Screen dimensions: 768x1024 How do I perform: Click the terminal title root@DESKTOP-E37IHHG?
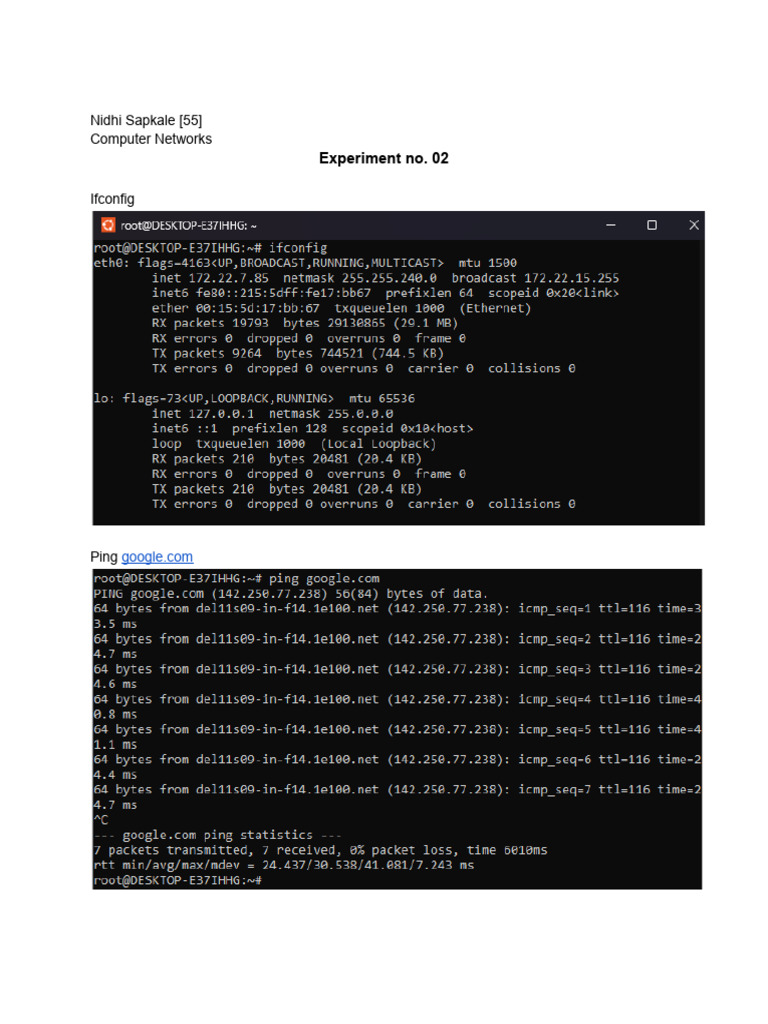[188, 225]
